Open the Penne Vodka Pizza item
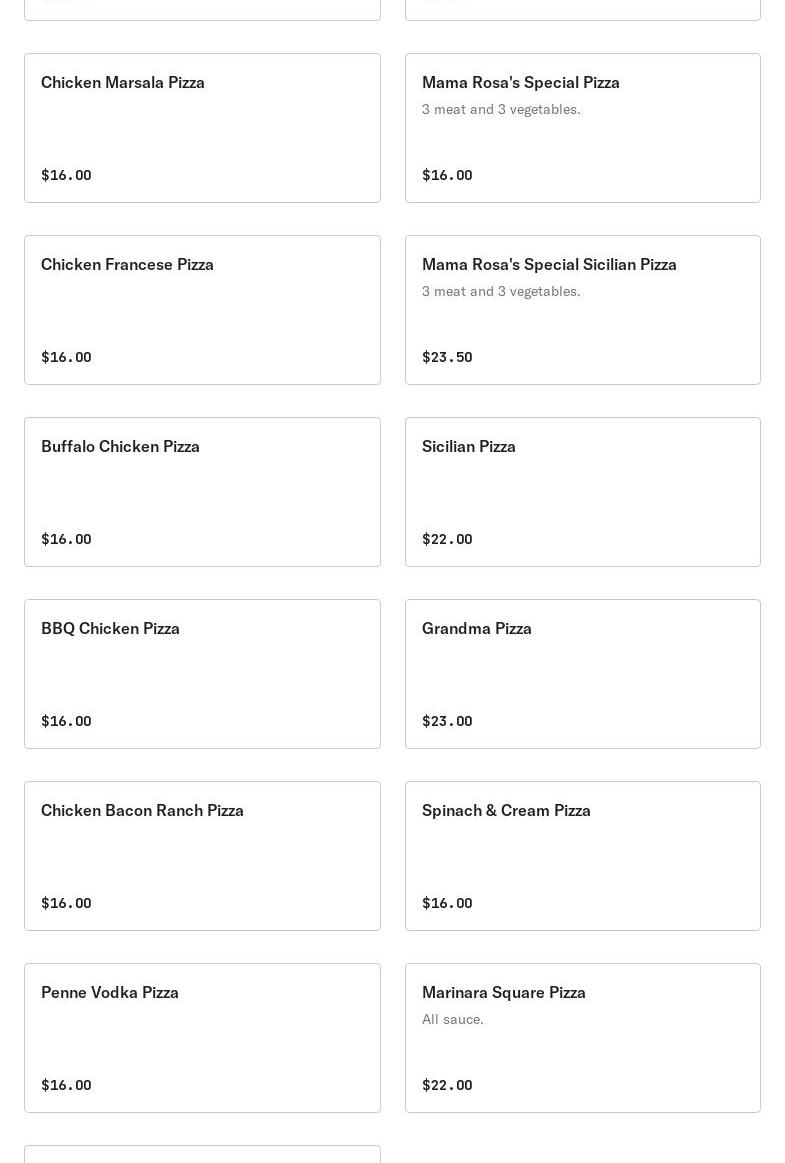This screenshot has height=1163, width=785. (x=202, y=1038)
